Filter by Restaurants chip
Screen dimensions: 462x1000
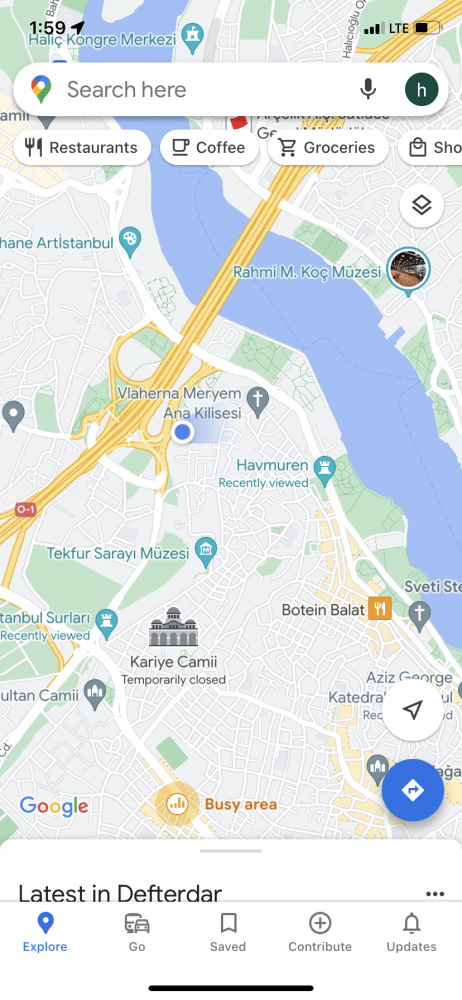[x=82, y=147]
